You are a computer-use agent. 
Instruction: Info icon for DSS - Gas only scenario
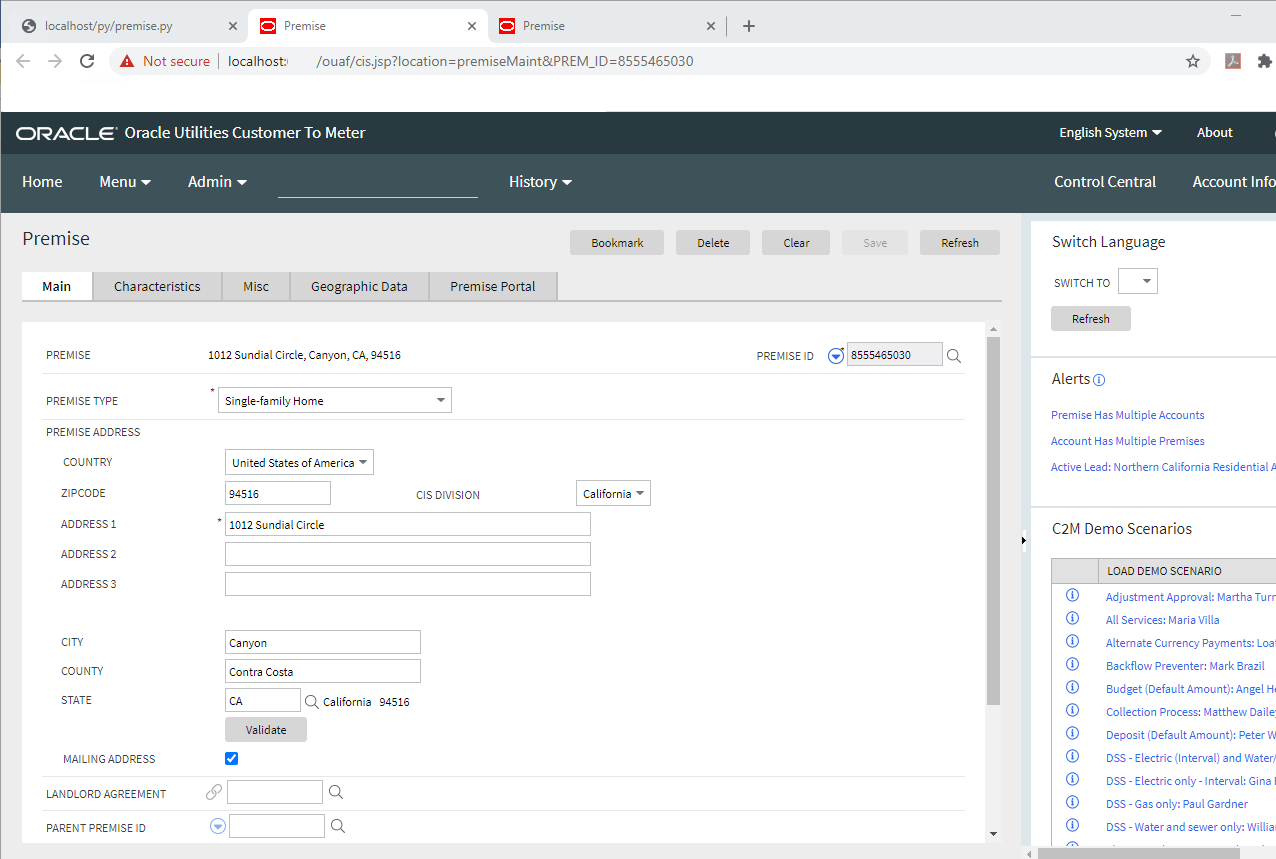(1073, 802)
